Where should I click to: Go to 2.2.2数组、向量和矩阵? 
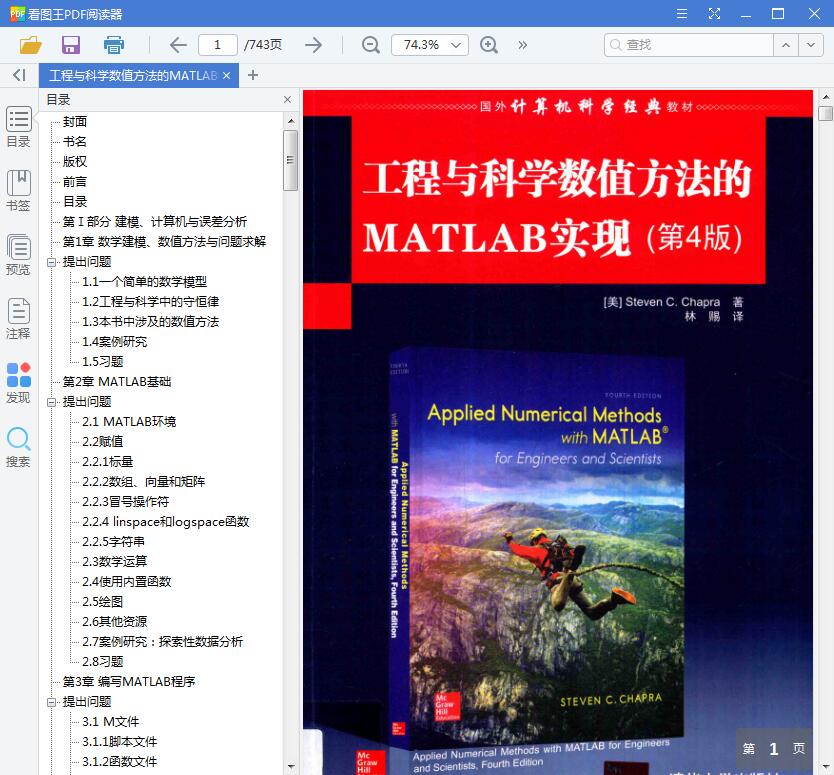[144, 482]
